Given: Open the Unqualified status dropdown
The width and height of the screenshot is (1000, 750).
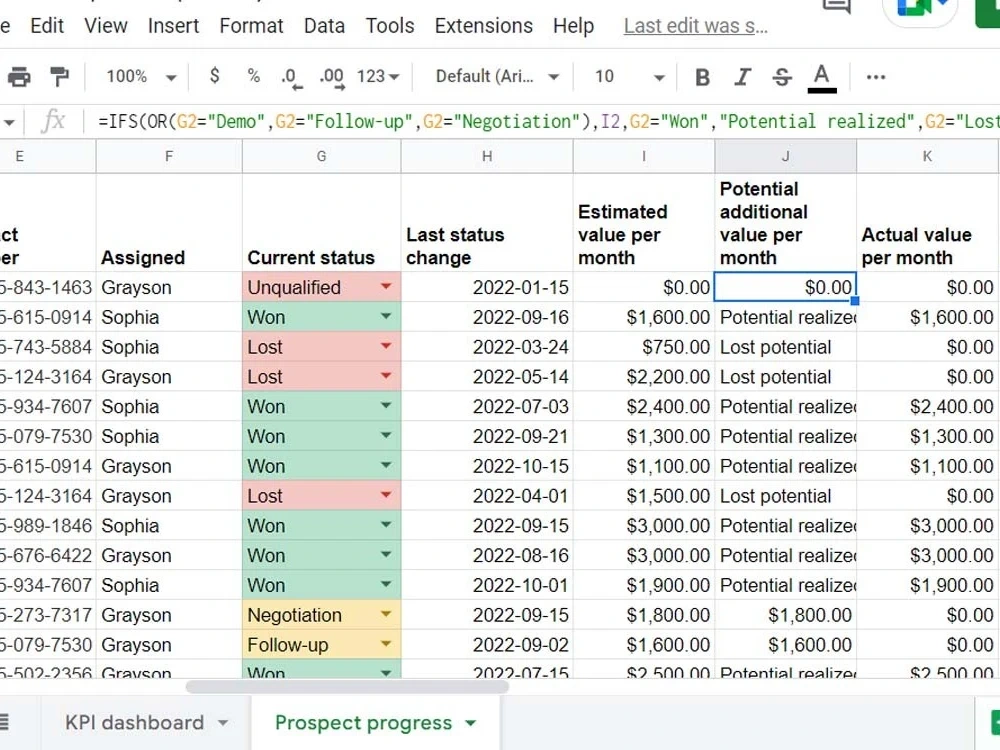Looking at the screenshot, I should (383, 287).
